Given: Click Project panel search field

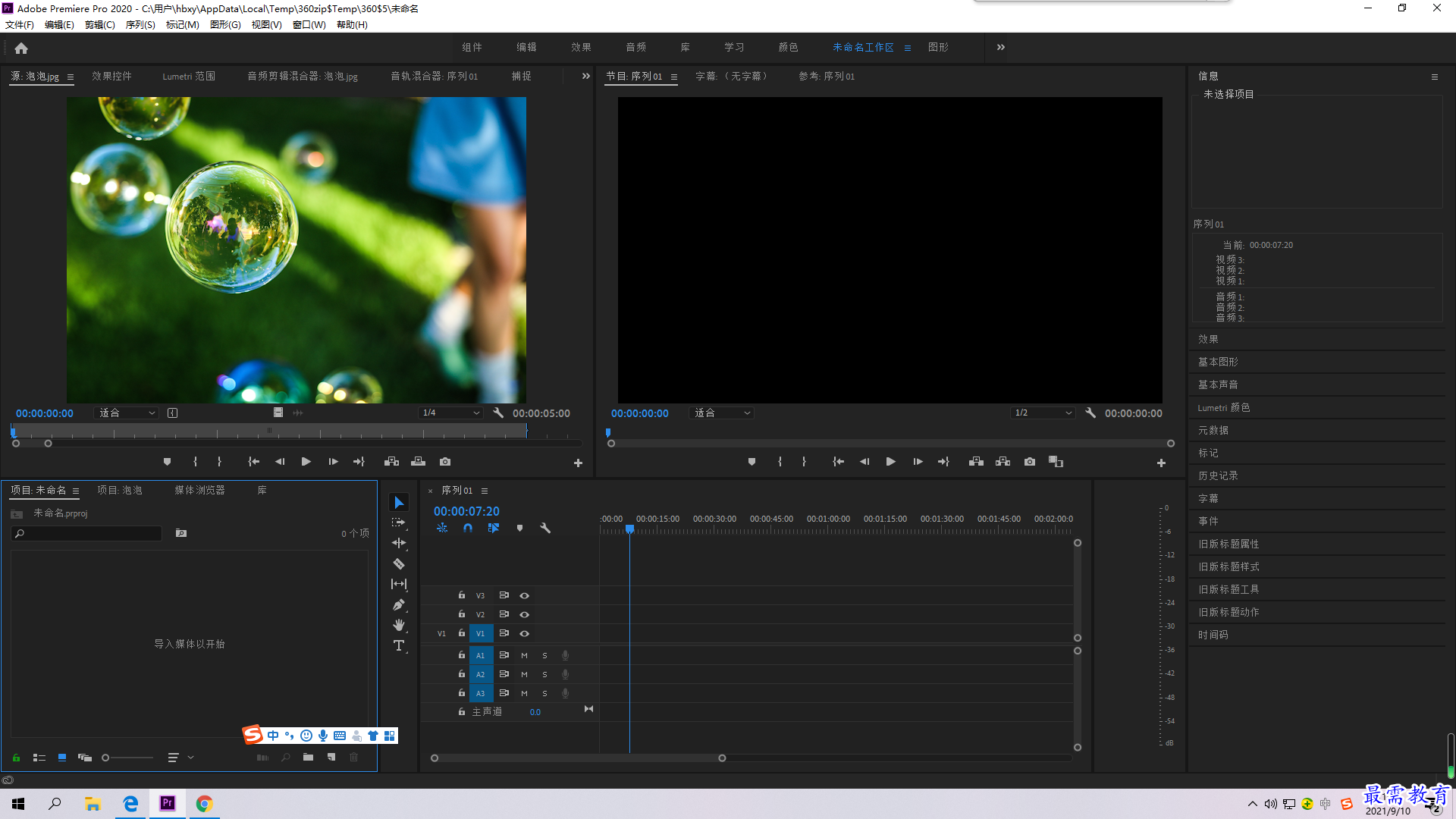Looking at the screenshot, I should [86, 534].
